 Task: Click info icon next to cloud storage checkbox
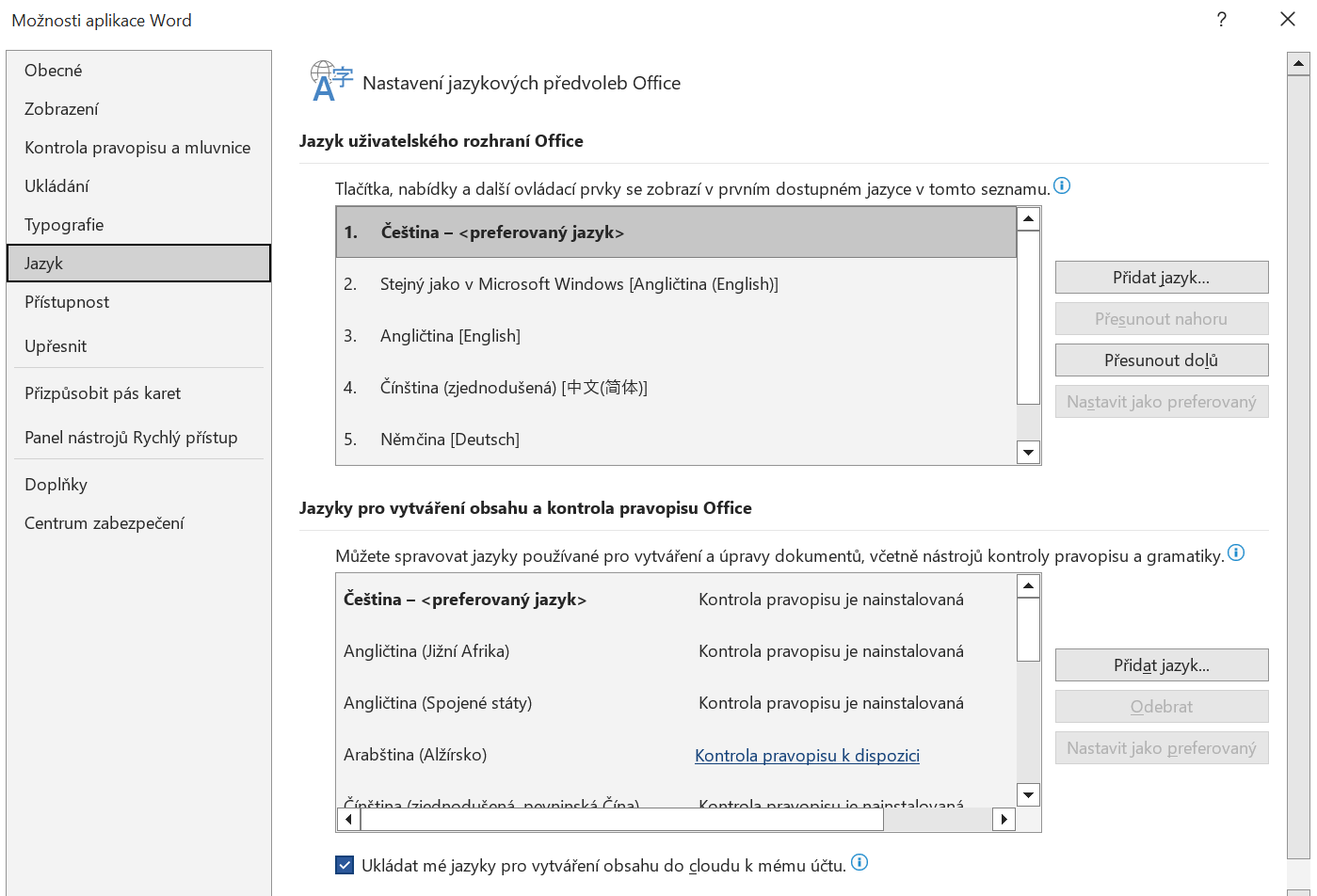coord(859,863)
